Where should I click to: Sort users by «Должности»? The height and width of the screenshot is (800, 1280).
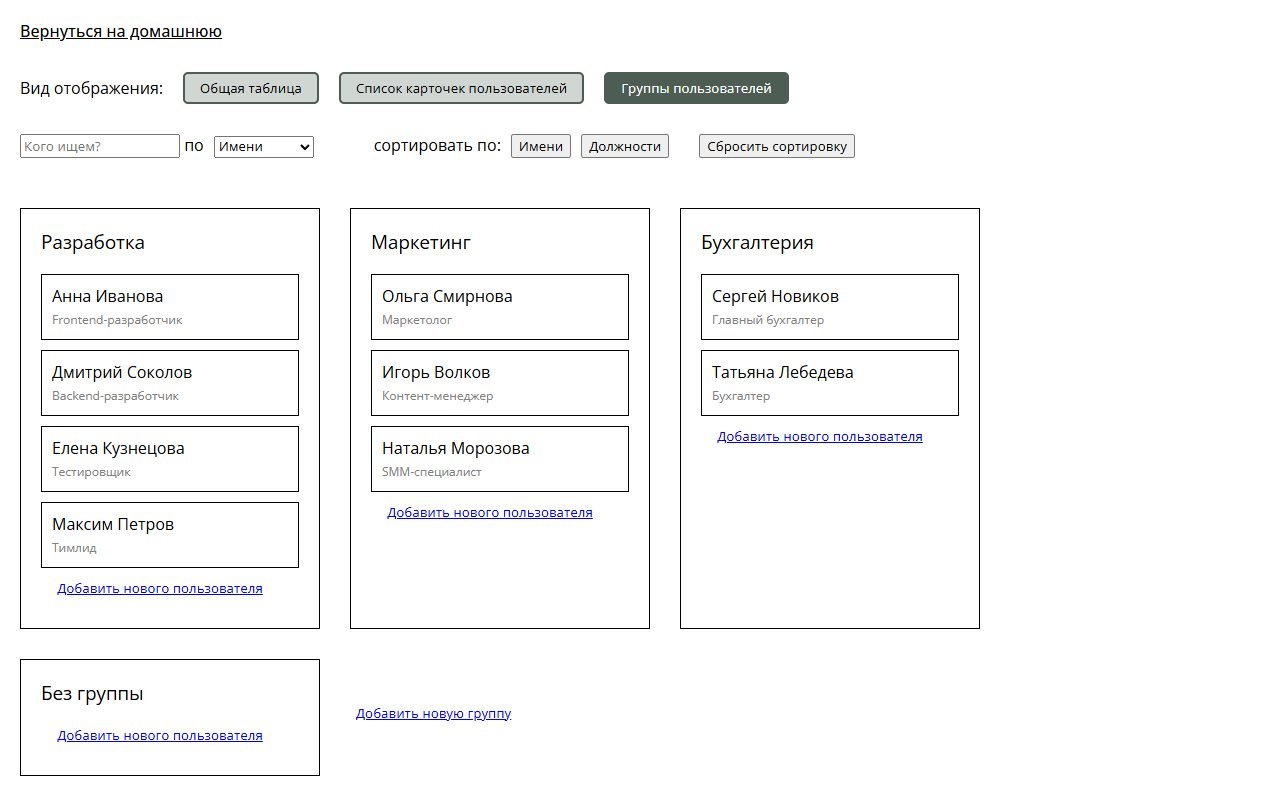point(625,146)
